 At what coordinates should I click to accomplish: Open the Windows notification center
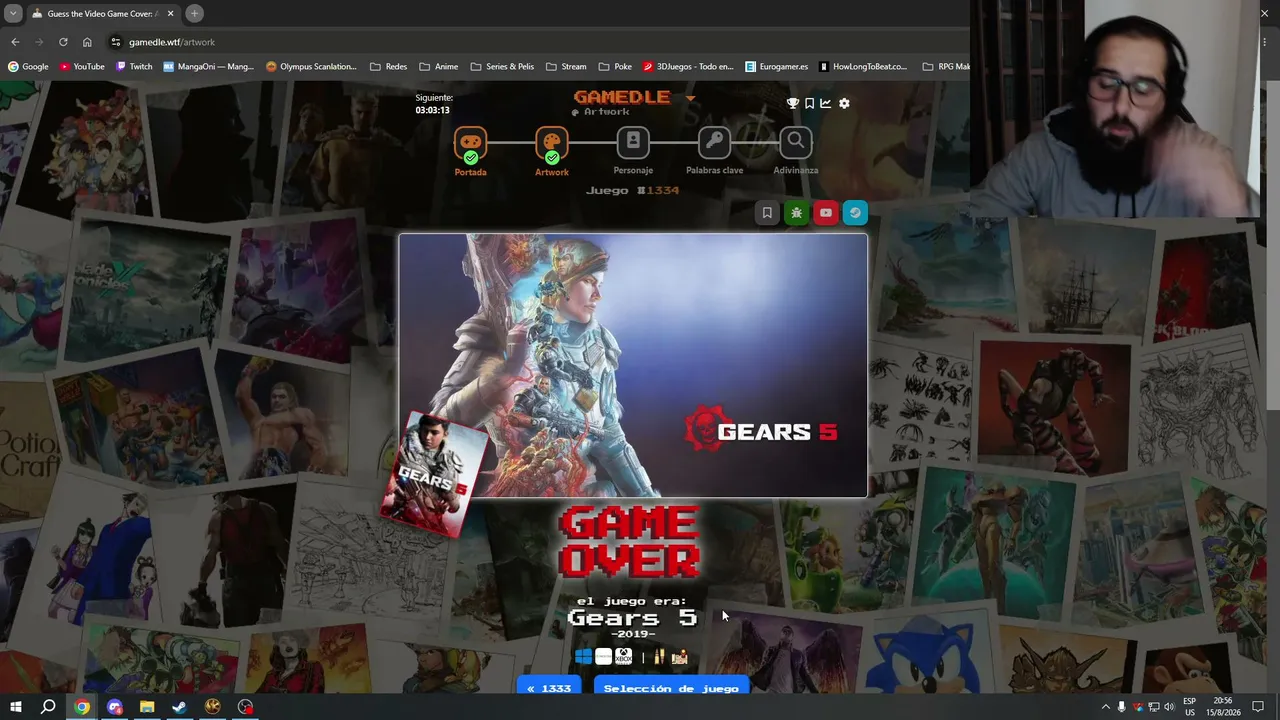[x=1258, y=707]
